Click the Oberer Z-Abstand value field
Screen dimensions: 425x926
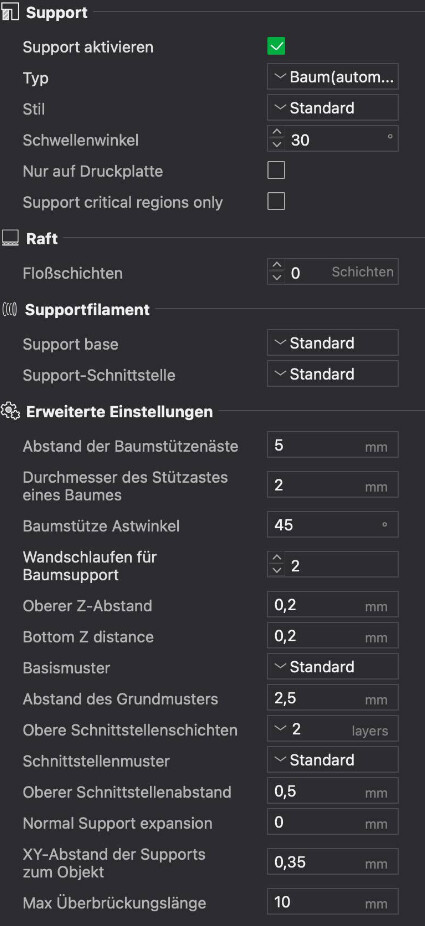[333, 605]
